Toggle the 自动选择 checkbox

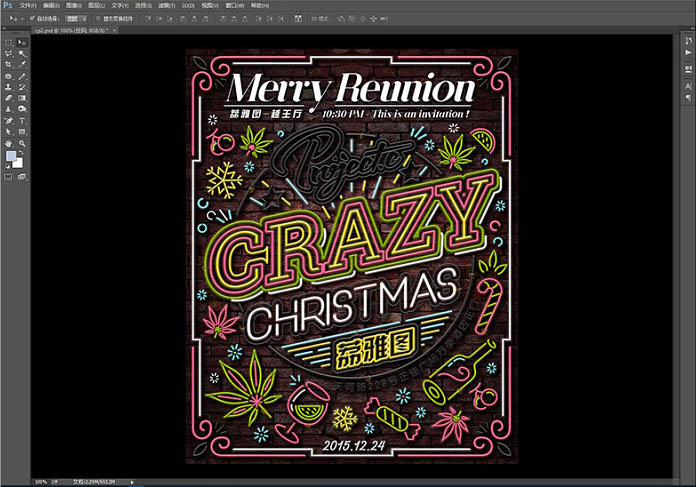[x=32, y=18]
